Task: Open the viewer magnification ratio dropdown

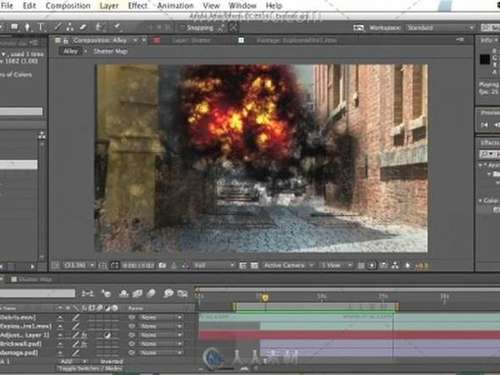Action: [x=78, y=266]
